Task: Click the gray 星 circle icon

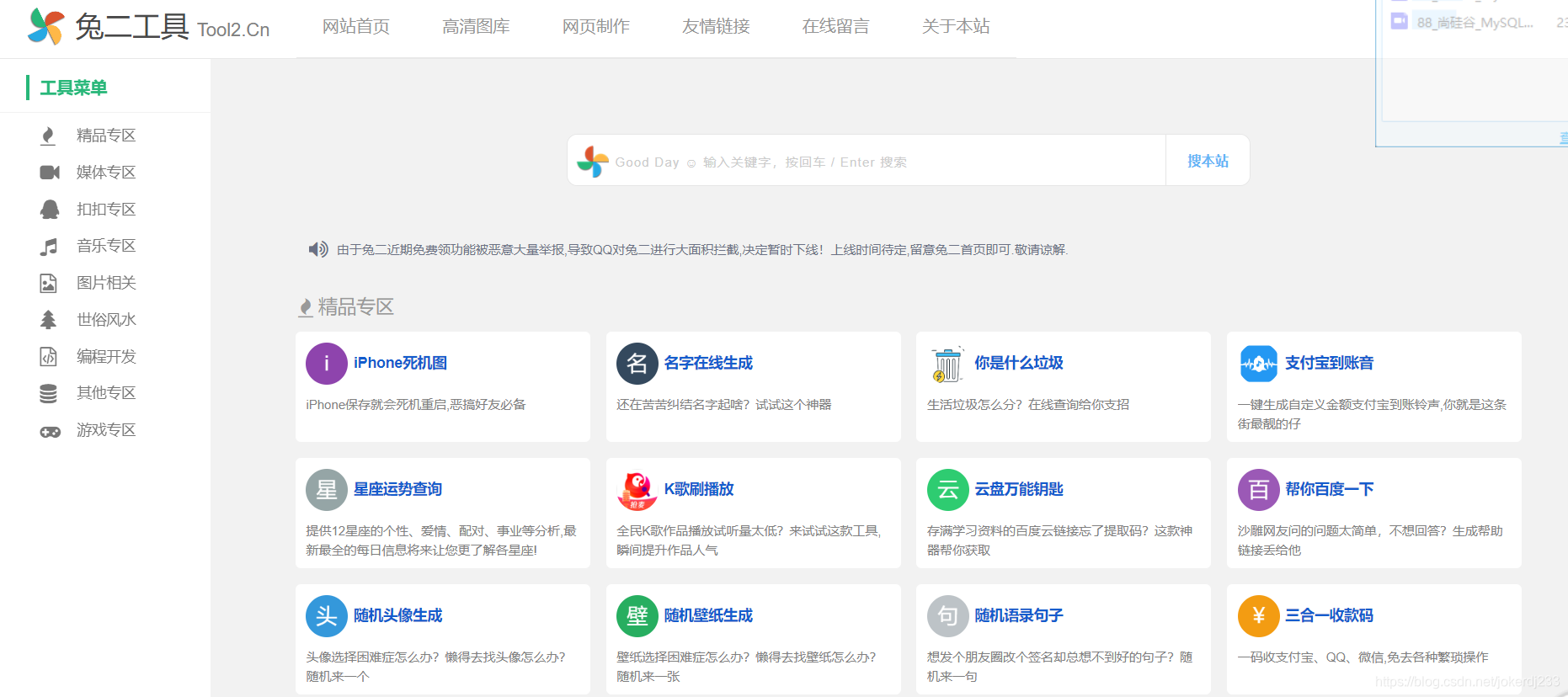Action: point(327,490)
